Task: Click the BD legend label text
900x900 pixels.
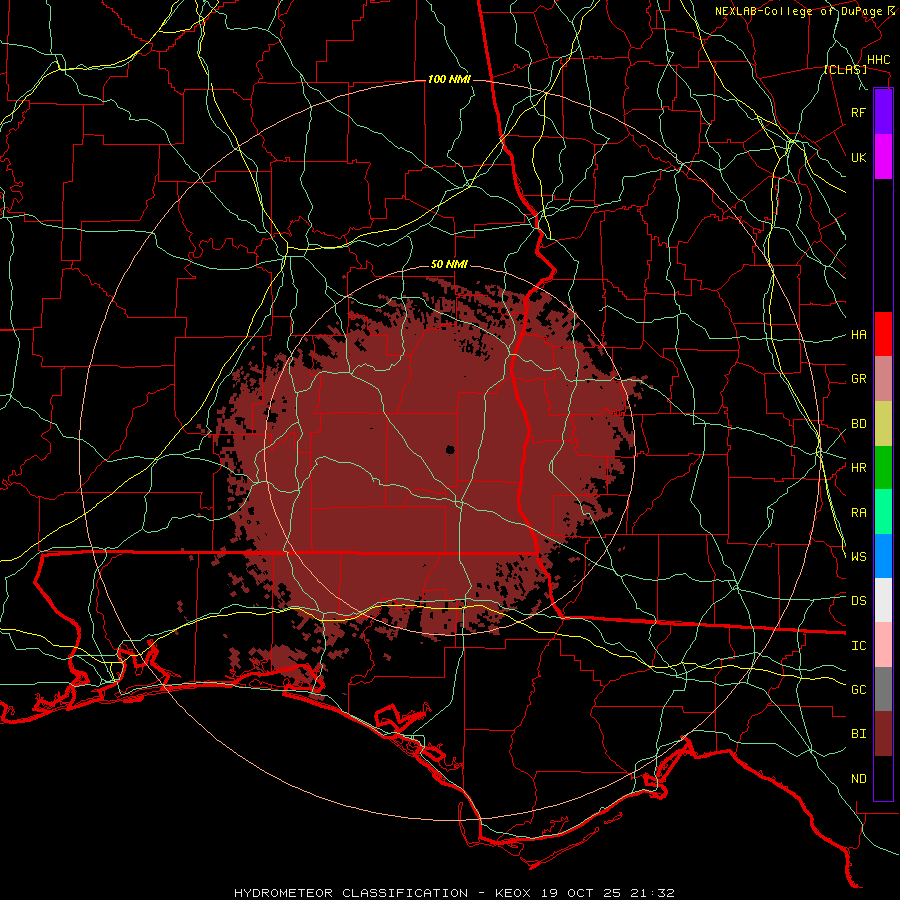Action: [858, 424]
